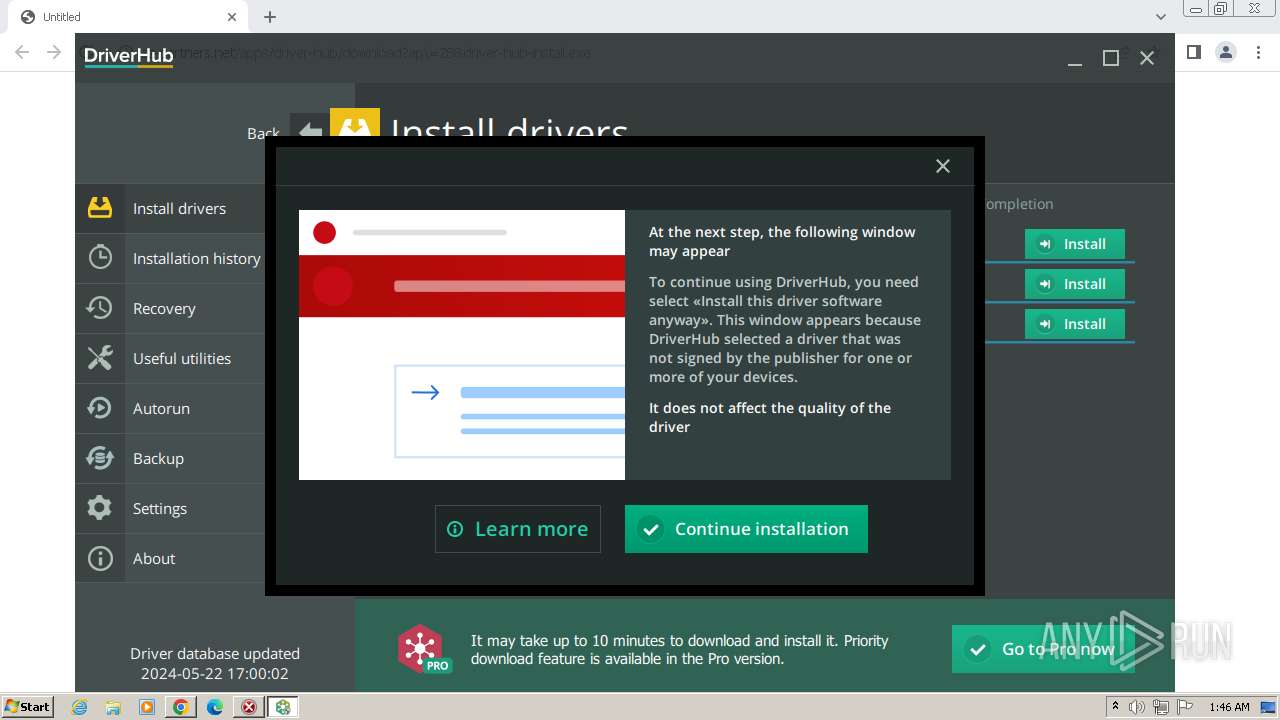
Task: Open About label in sidebar
Action: [154, 558]
